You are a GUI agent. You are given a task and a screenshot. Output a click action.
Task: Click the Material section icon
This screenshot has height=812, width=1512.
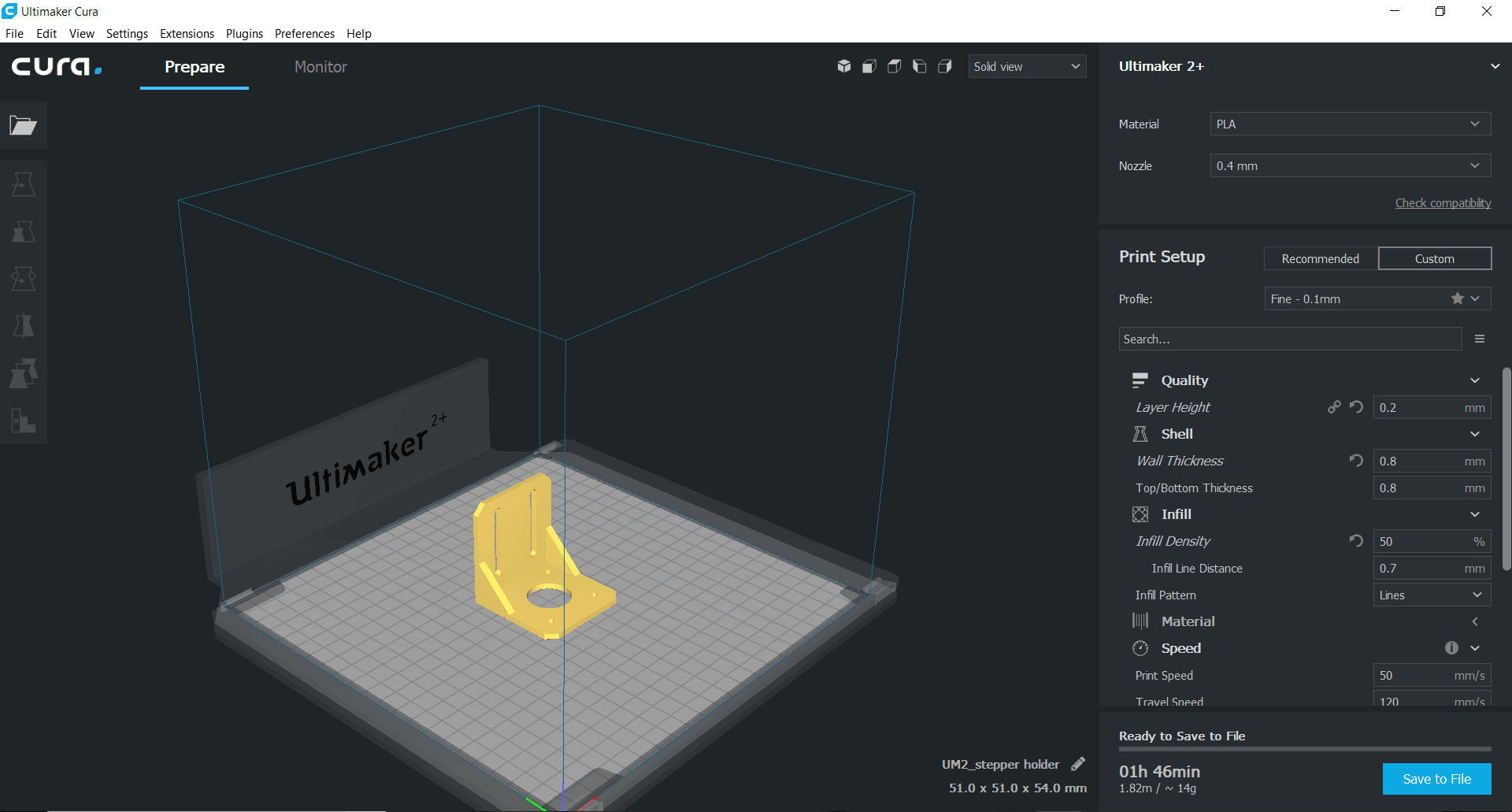pyautogui.click(x=1140, y=621)
